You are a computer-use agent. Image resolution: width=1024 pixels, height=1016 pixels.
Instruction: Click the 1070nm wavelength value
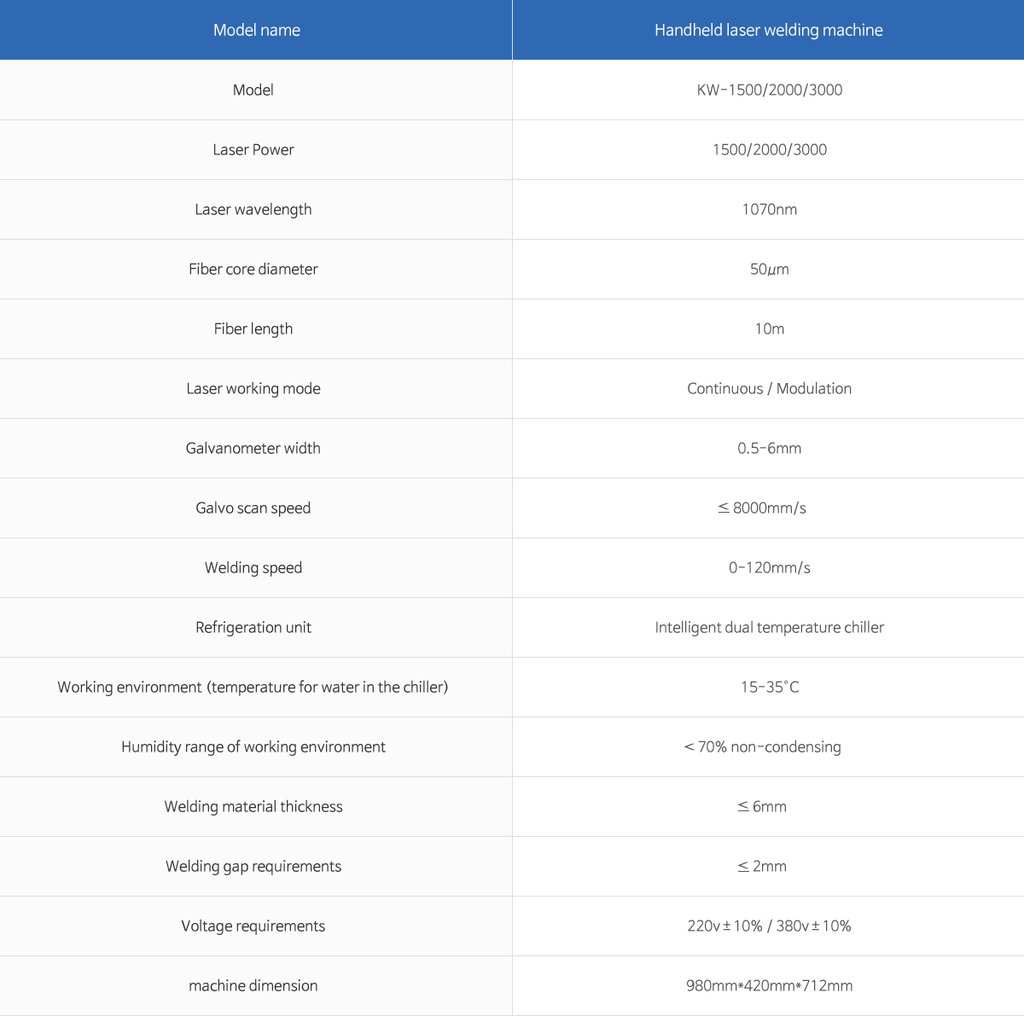pos(769,210)
